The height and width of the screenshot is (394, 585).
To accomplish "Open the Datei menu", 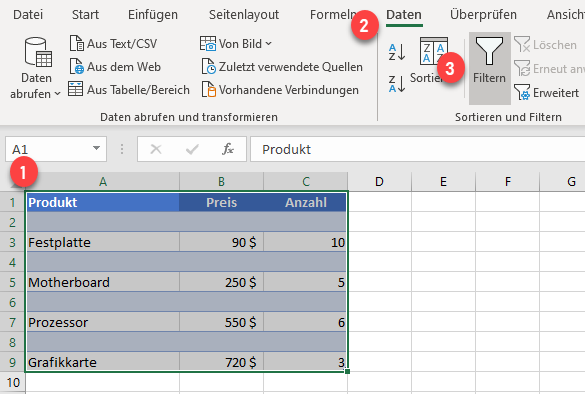I will click(28, 15).
